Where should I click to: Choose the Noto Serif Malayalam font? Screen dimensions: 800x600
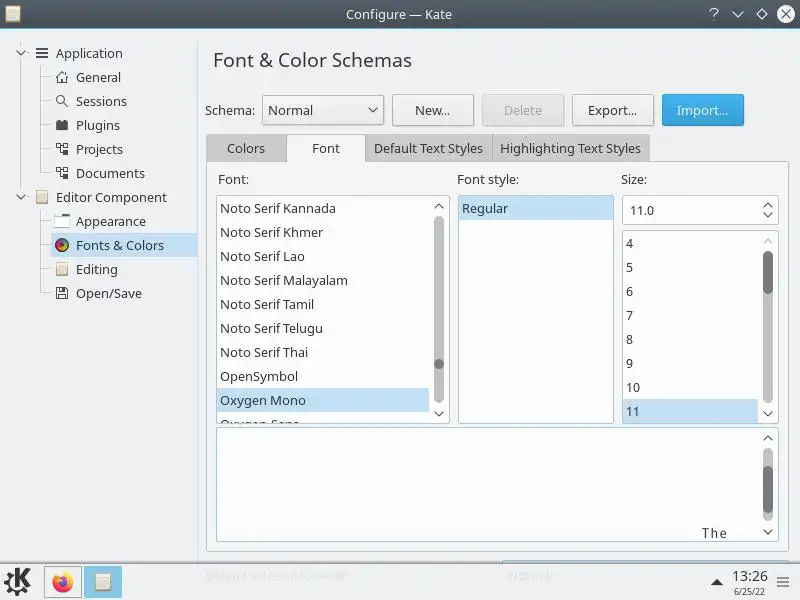pos(322,280)
